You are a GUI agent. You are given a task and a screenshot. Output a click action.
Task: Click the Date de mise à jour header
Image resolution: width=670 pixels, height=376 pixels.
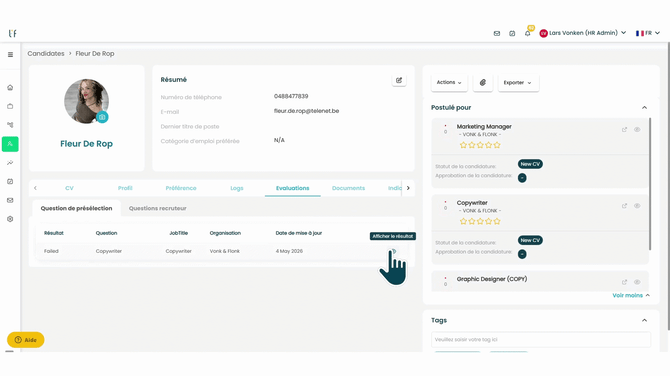coord(299,233)
